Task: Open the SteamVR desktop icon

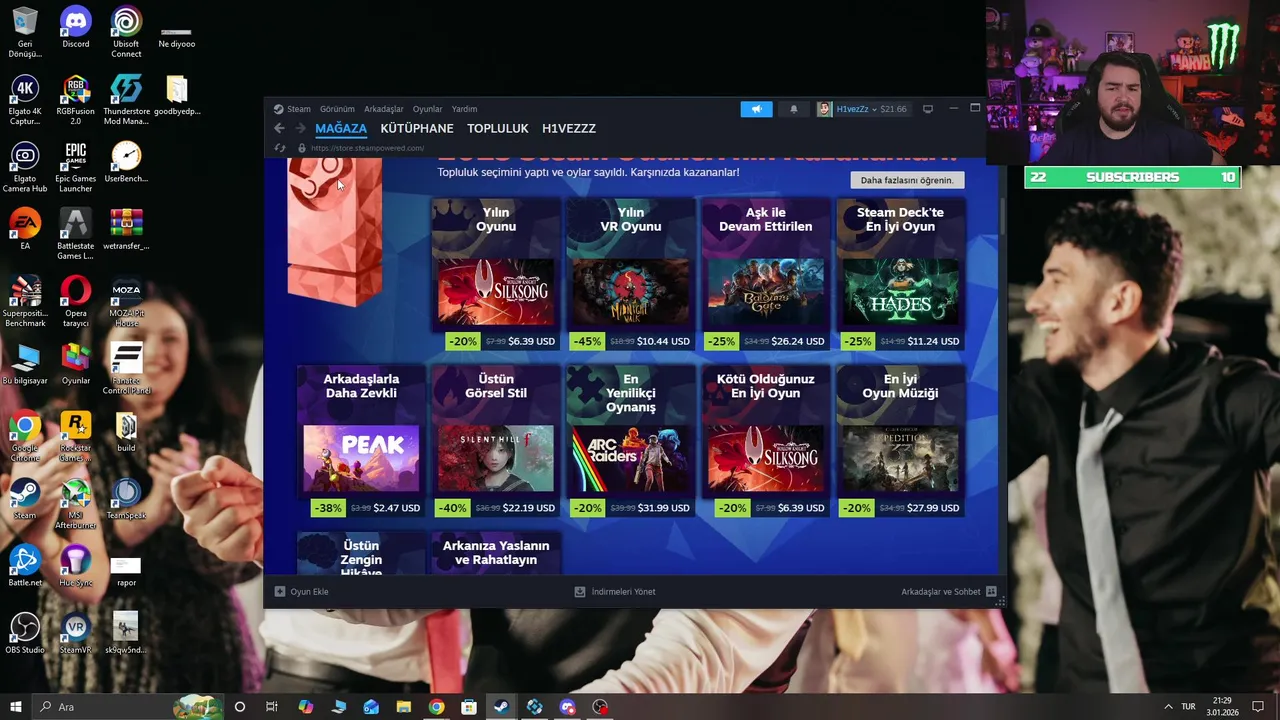Action: click(76, 633)
